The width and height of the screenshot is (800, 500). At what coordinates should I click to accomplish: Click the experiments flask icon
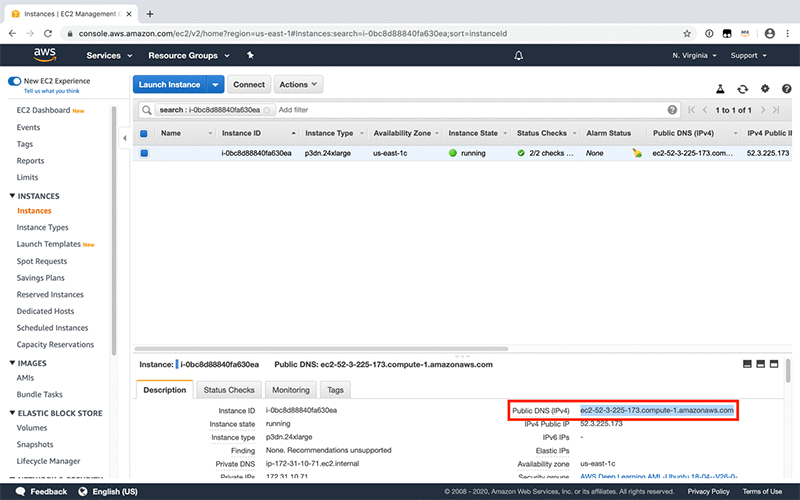720,89
